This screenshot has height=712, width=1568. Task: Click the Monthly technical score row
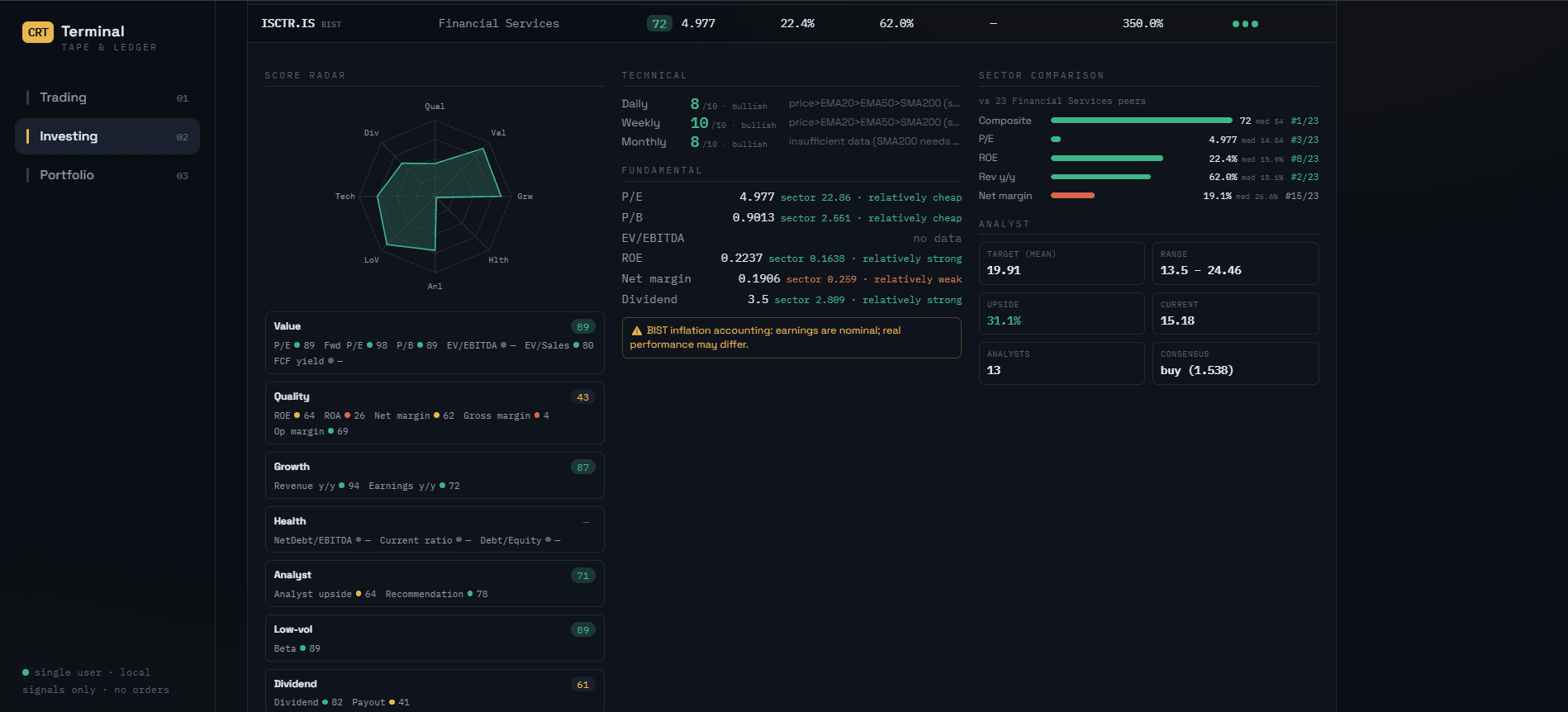pyautogui.click(x=791, y=142)
